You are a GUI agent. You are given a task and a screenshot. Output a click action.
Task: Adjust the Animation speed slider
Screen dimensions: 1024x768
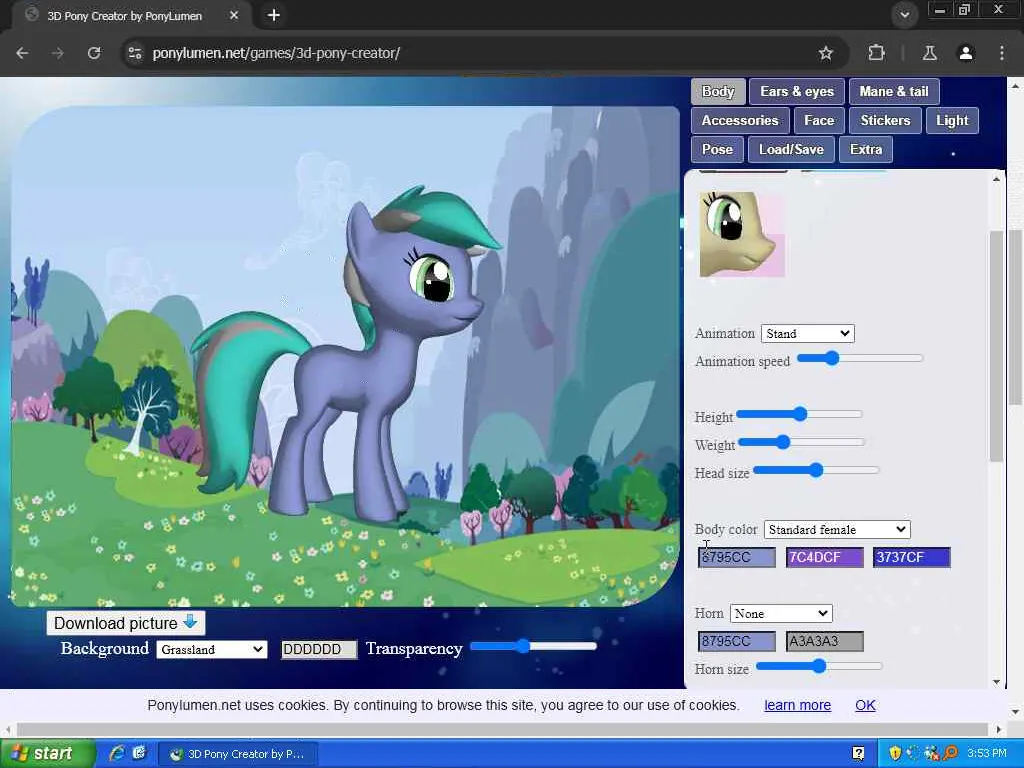pos(859,358)
